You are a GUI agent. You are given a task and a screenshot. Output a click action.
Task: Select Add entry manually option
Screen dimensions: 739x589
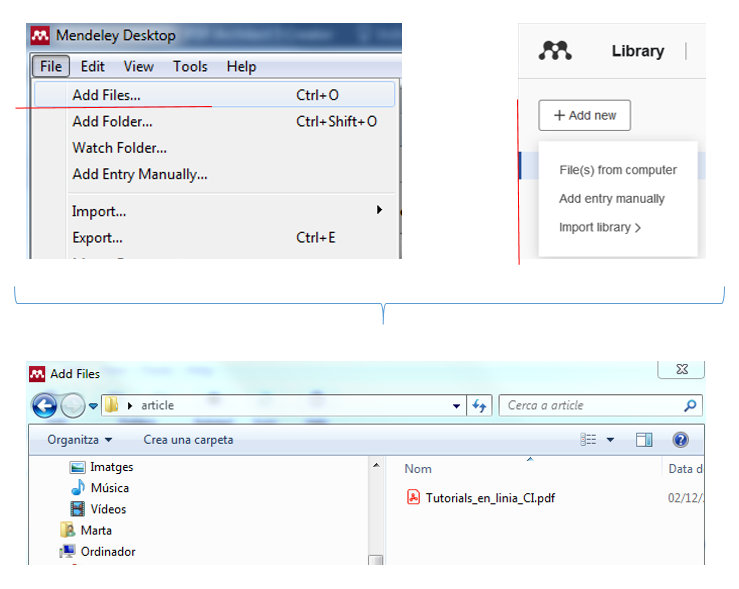[x=612, y=199]
